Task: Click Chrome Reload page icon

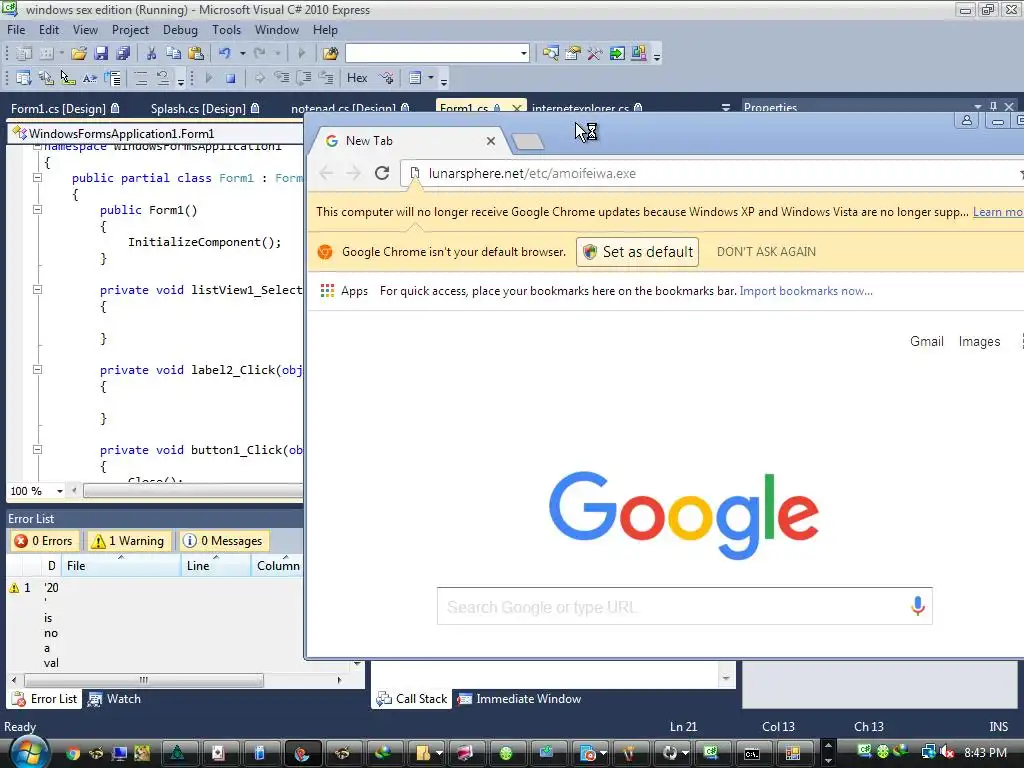Action: 382,173
